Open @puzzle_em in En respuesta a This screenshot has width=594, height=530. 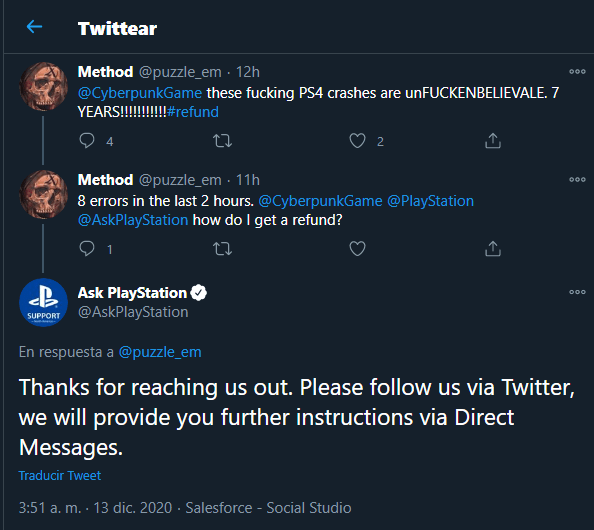pos(160,352)
